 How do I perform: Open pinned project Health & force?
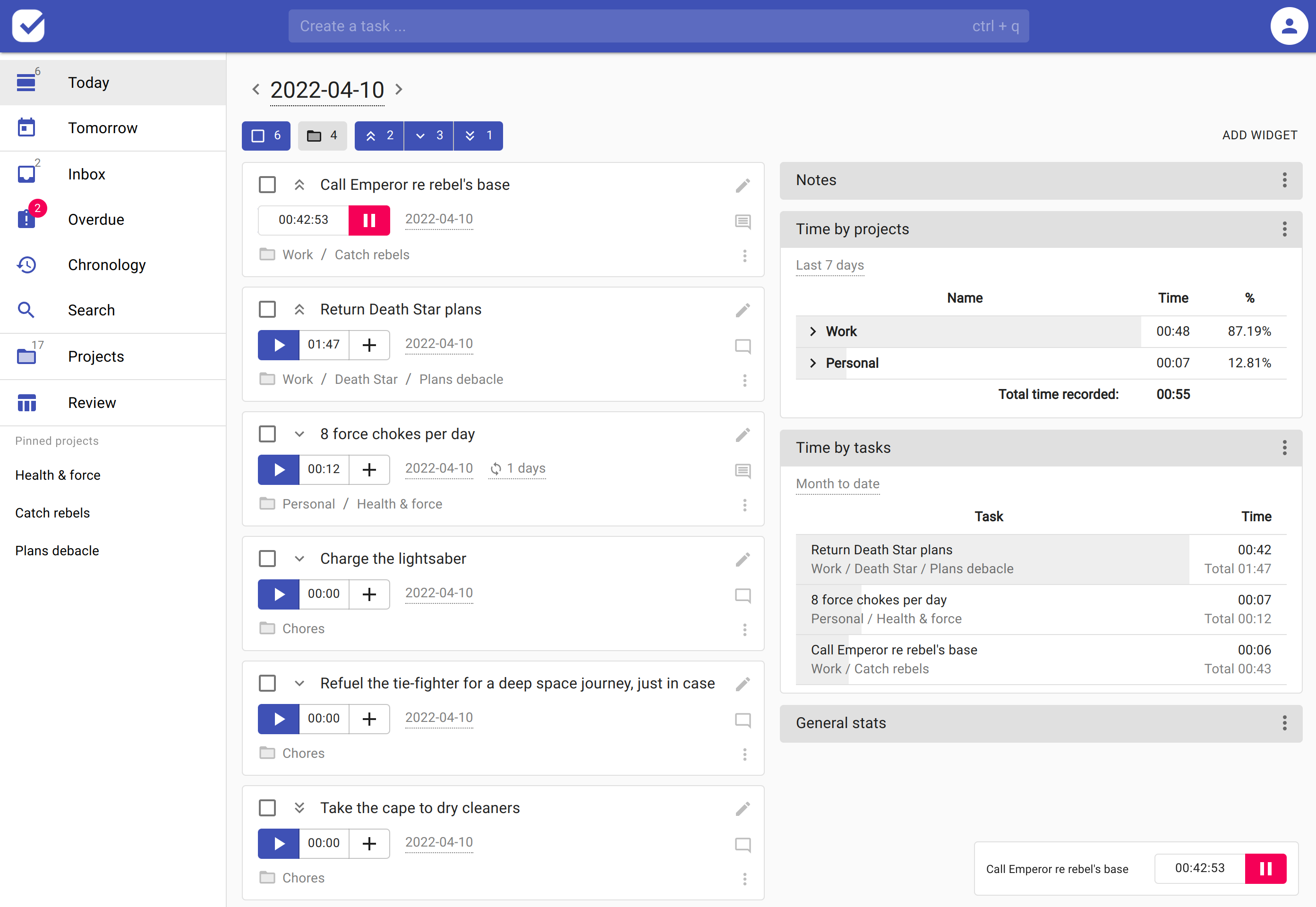point(58,475)
